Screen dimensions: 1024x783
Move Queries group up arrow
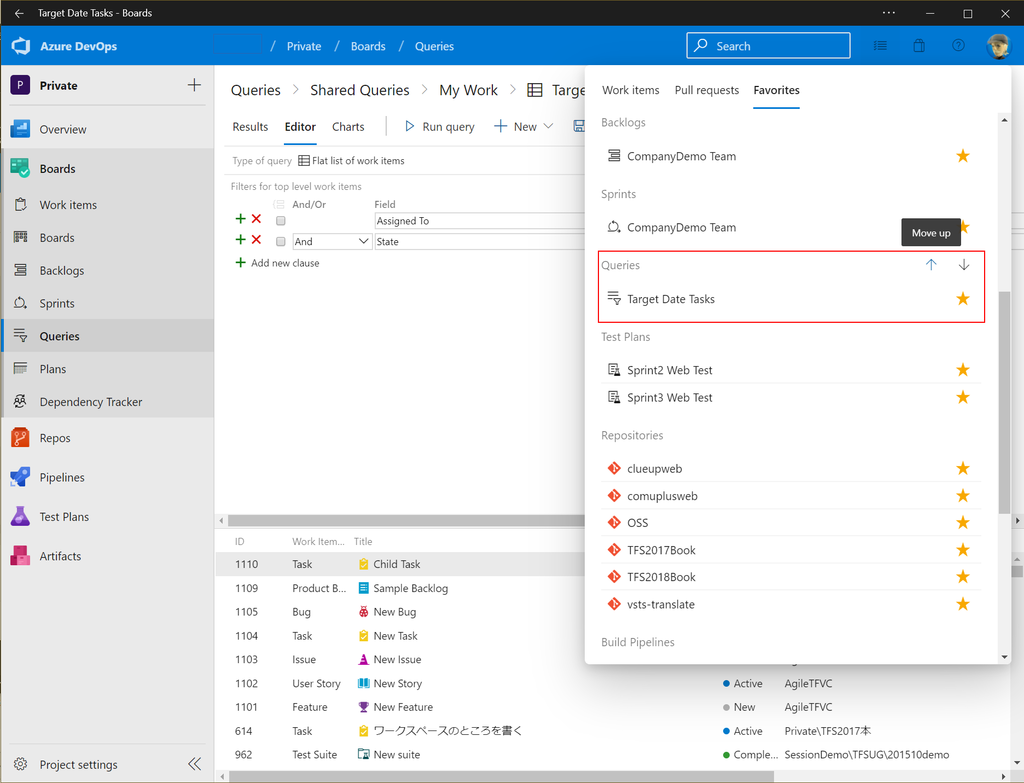pyautogui.click(x=931, y=264)
